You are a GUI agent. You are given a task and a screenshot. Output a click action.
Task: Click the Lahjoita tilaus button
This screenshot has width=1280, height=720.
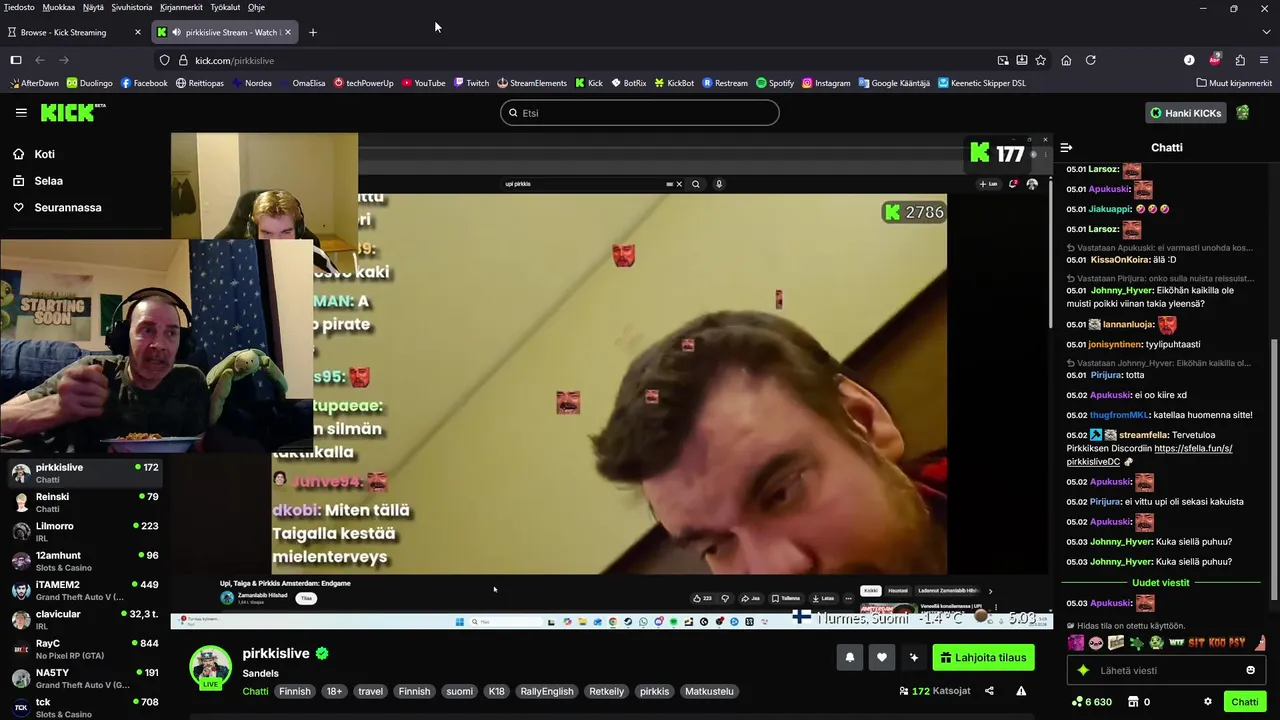coord(983,657)
